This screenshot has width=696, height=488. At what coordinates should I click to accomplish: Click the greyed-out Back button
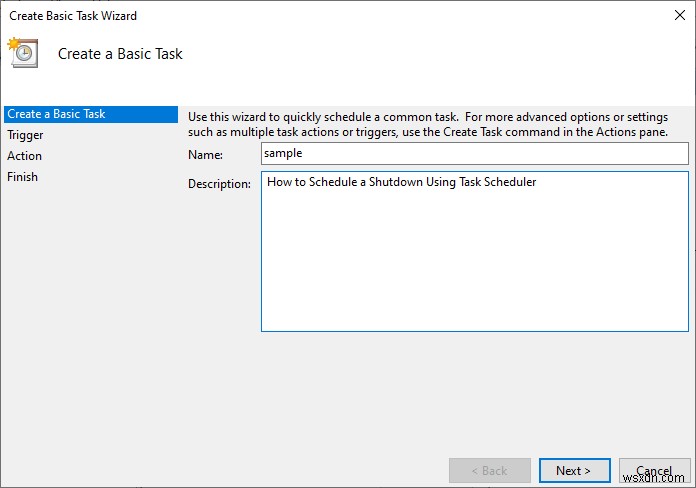click(x=489, y=470)
